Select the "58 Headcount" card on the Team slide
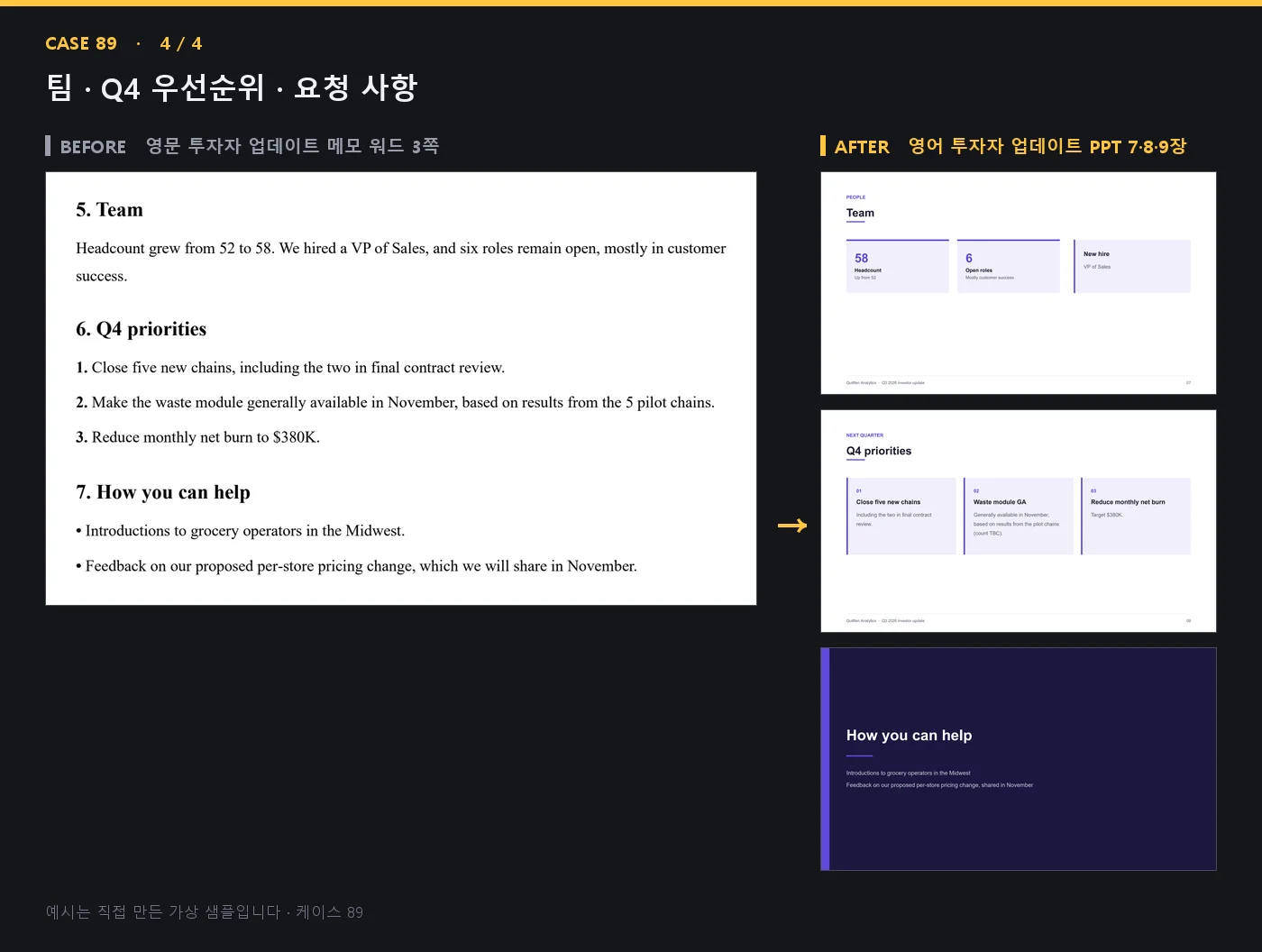Image resolution: width=1262 pixels, height=952 pixels. click(x=897, y=266)
